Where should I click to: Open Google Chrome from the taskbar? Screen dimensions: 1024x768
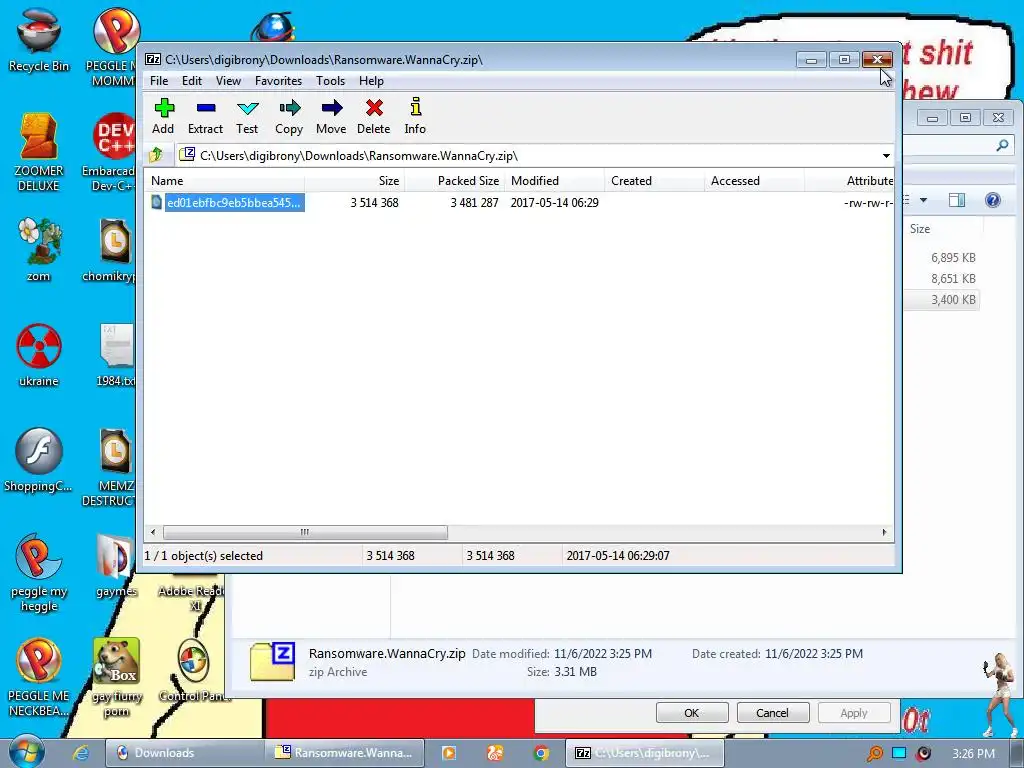click(541, 753)
